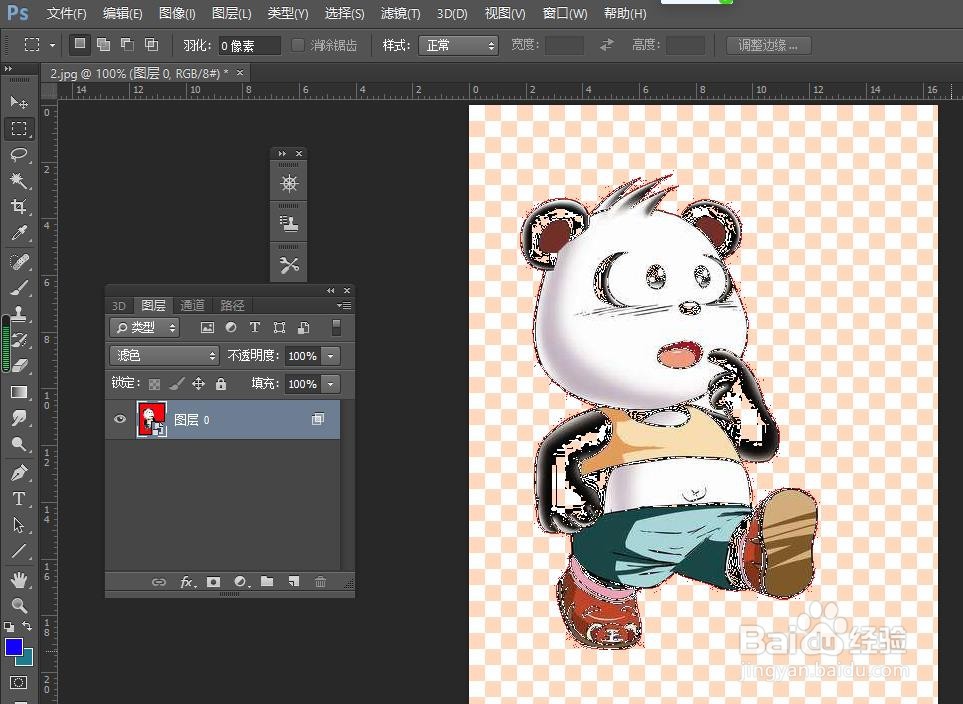Toggle lock all padlock icon

[x=220, y=384]
